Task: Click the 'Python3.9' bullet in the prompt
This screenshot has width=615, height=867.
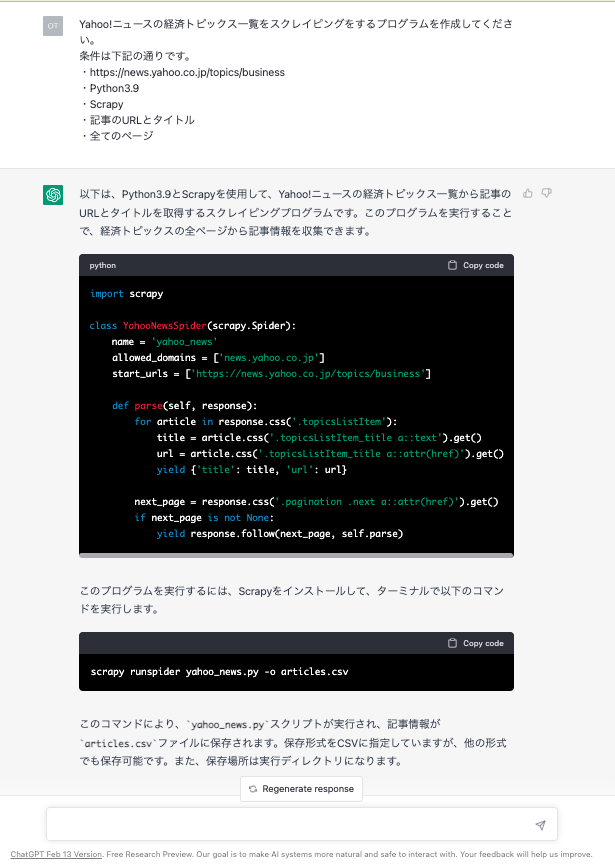Action: coord(114,88)
